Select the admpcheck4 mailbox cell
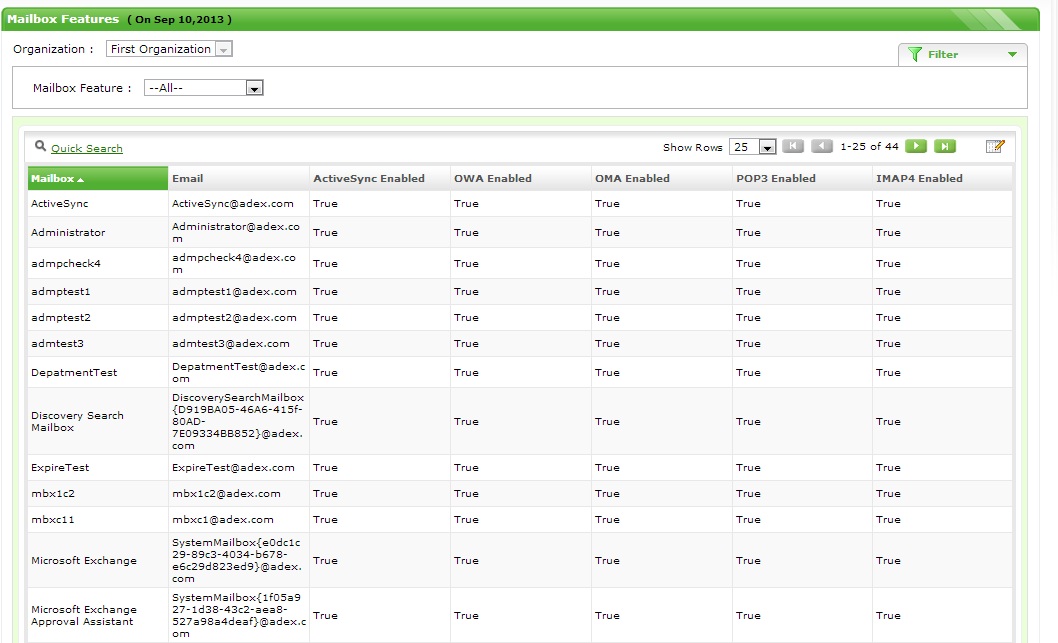 coord(98,263)
